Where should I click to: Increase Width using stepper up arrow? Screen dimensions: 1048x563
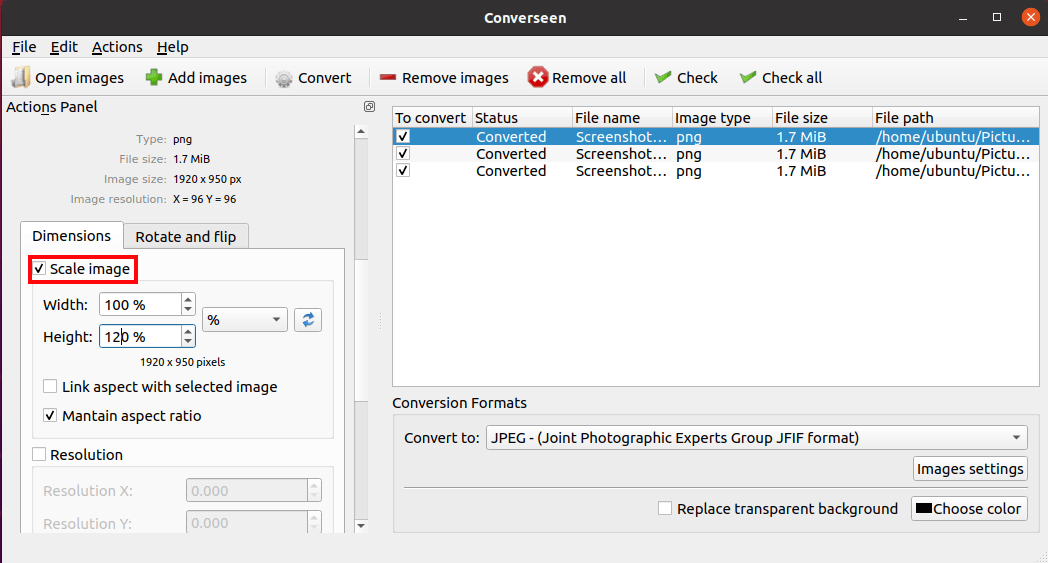pos(188,299)
